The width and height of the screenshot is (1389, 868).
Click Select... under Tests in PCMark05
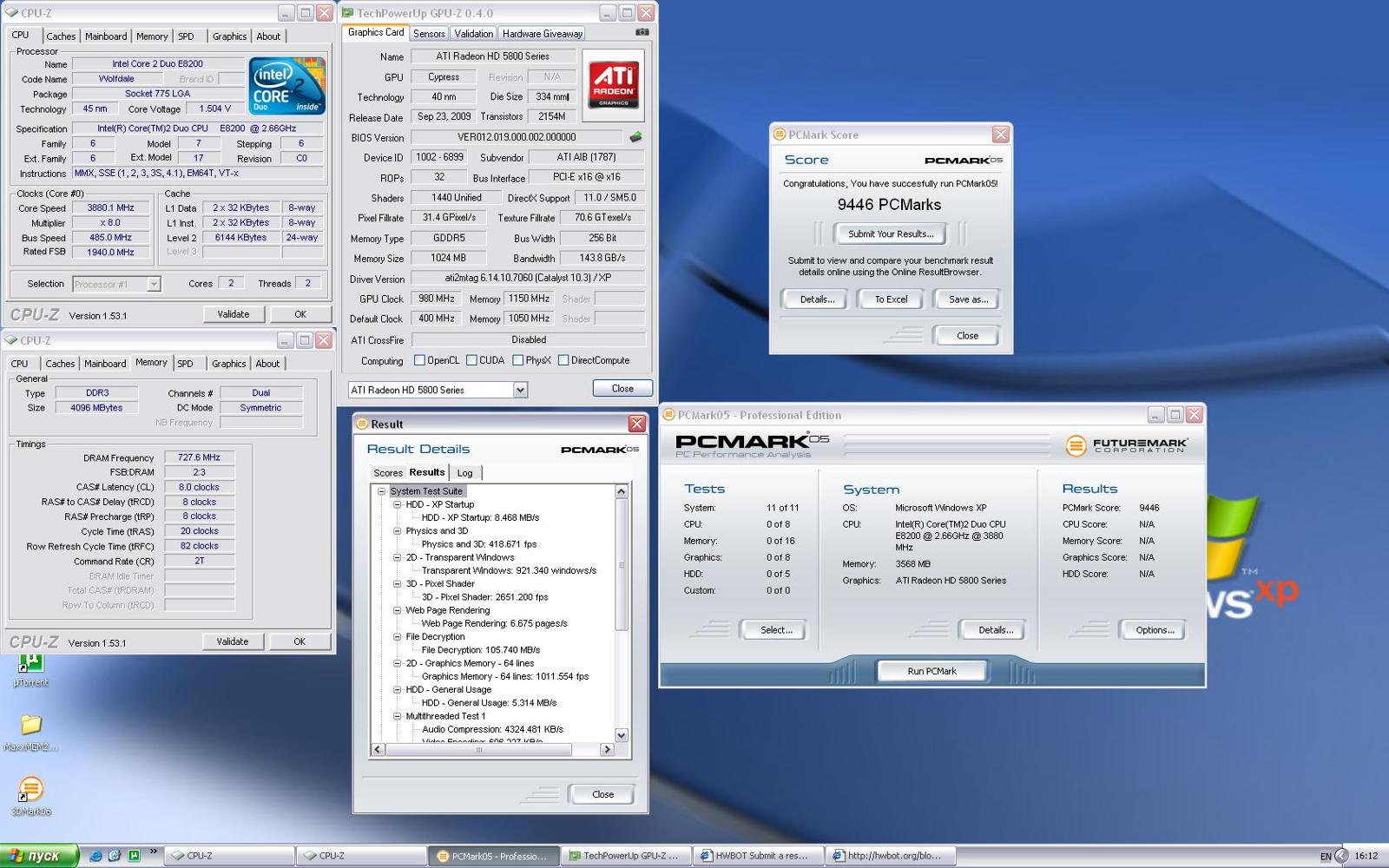776,630
